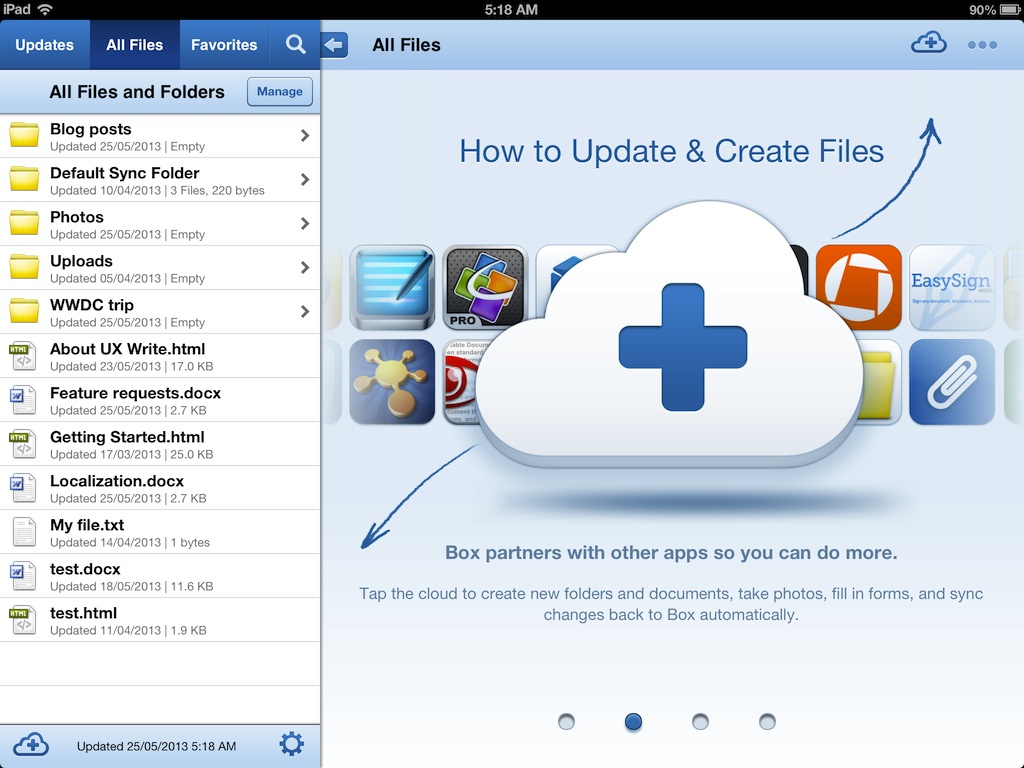
Task: Tap the blue back arrow button
Action: pos(334,44)
